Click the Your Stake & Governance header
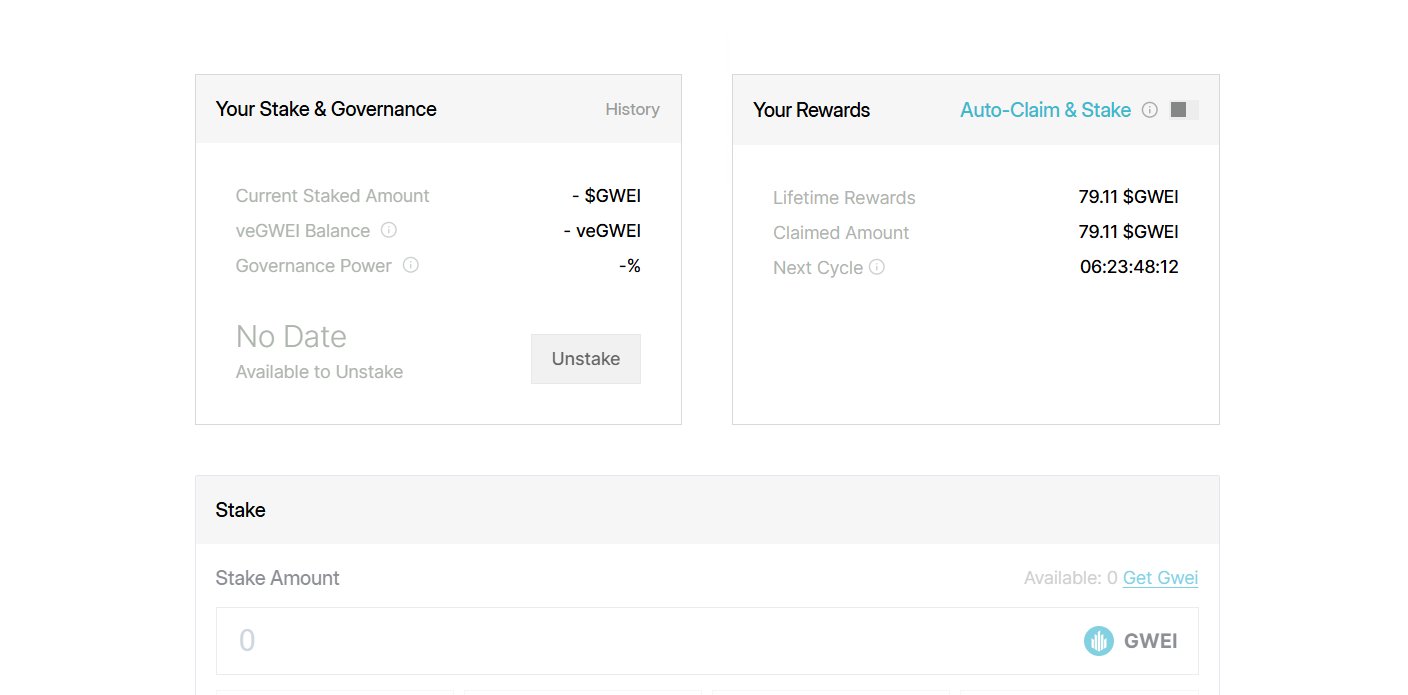Screen dimensions: 1408x695 point(326,109)
